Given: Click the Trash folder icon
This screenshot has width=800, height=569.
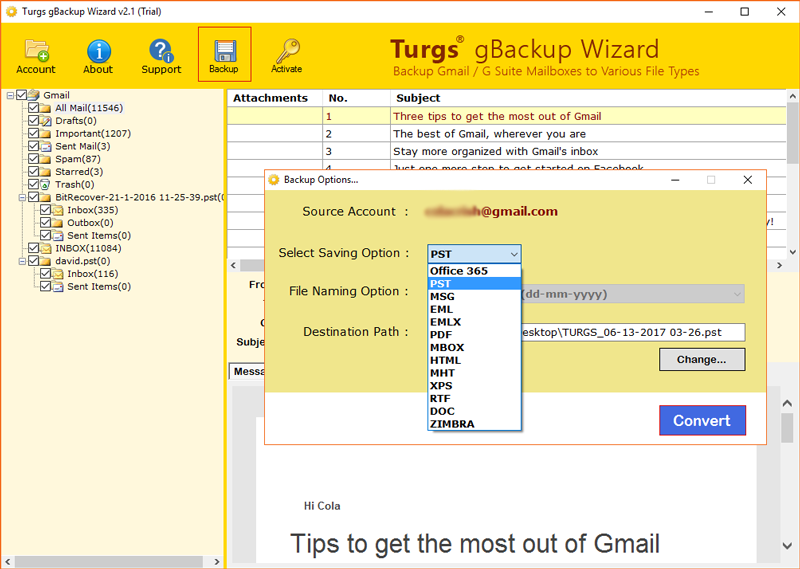Looking at the screenshot, I should (45, 184).
